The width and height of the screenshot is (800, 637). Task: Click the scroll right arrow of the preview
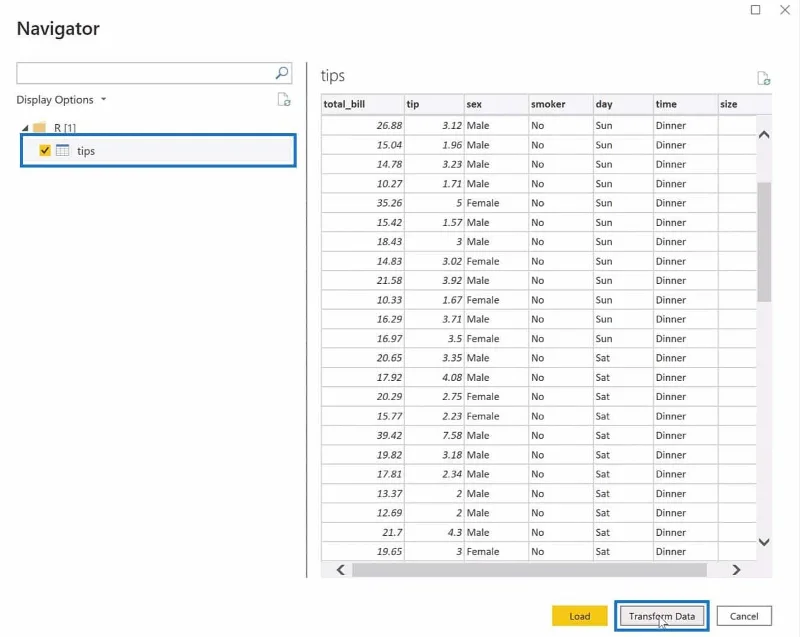[x=736, y=570]
